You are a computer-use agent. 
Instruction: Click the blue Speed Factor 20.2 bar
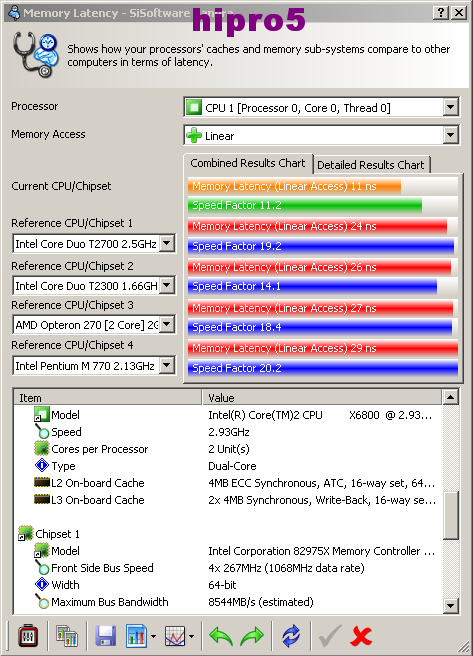(323, 368)
